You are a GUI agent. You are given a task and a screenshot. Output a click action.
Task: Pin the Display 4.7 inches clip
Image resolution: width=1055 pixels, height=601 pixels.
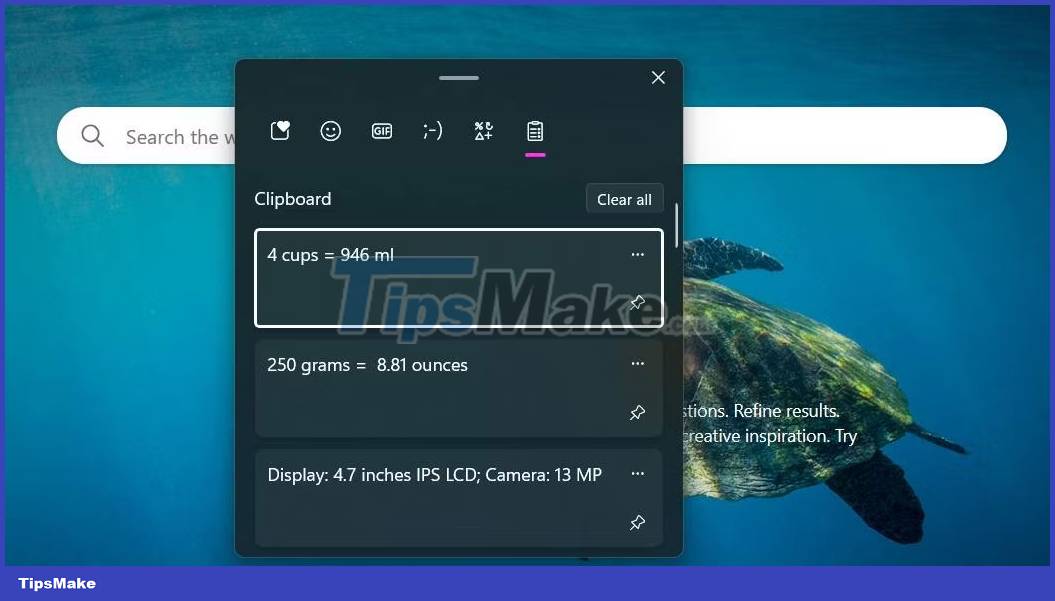(637, 522)
